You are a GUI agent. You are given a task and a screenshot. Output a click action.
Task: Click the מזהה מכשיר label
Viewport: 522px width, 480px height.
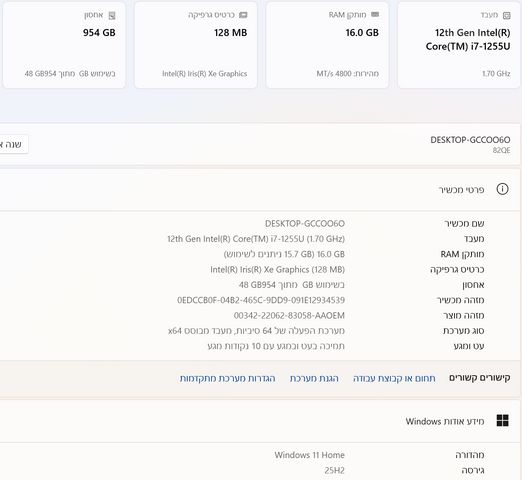(x=460, y=300)
